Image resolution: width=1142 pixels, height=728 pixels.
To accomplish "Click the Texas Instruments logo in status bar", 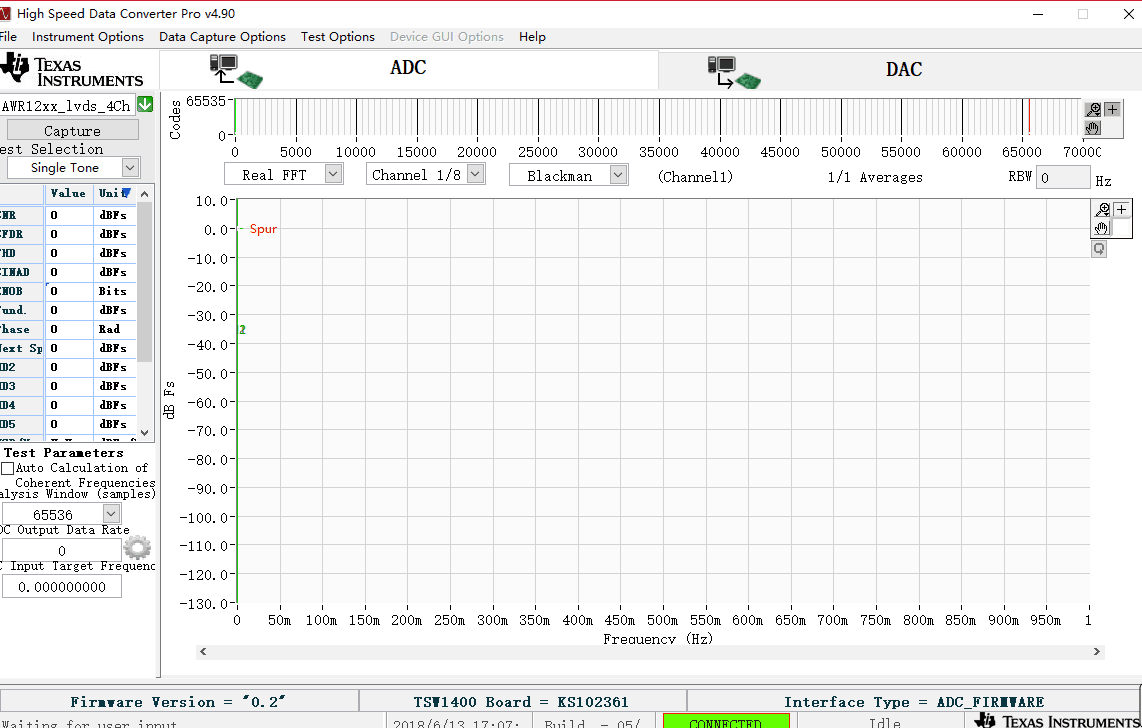I will (x=1058, y=721).
